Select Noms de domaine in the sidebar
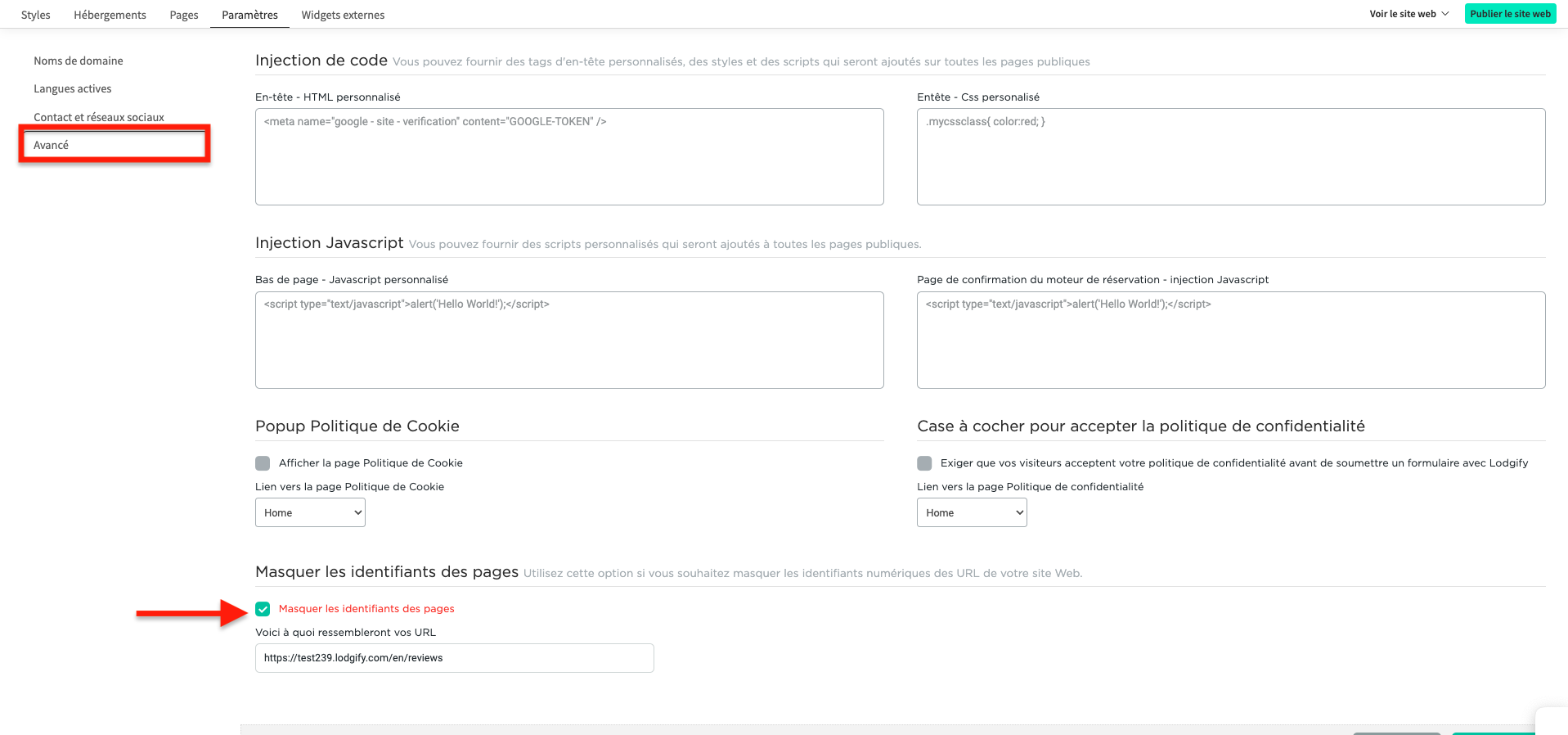Screen dimensions: 1568x735 [78, 61]
